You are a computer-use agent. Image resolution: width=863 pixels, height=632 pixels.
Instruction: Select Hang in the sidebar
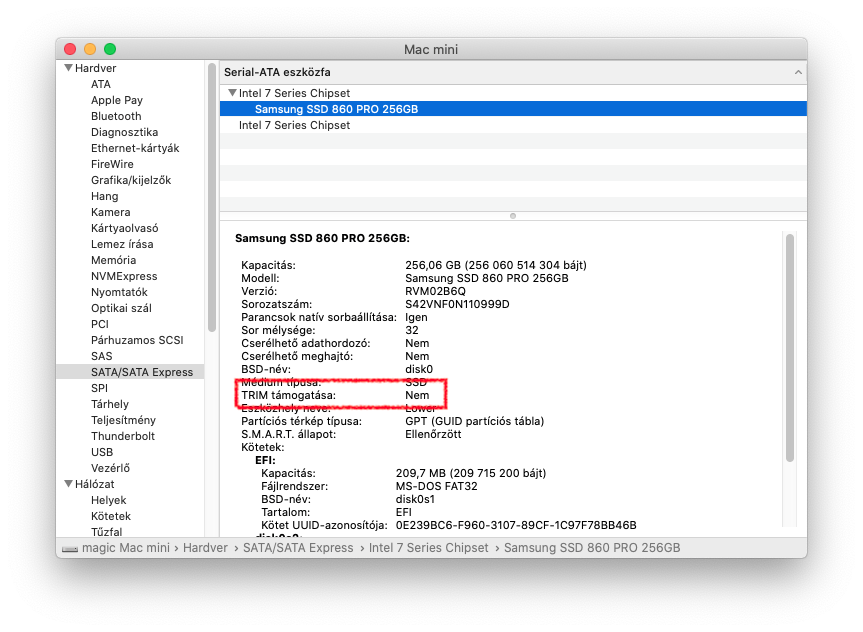coord(105,196)
